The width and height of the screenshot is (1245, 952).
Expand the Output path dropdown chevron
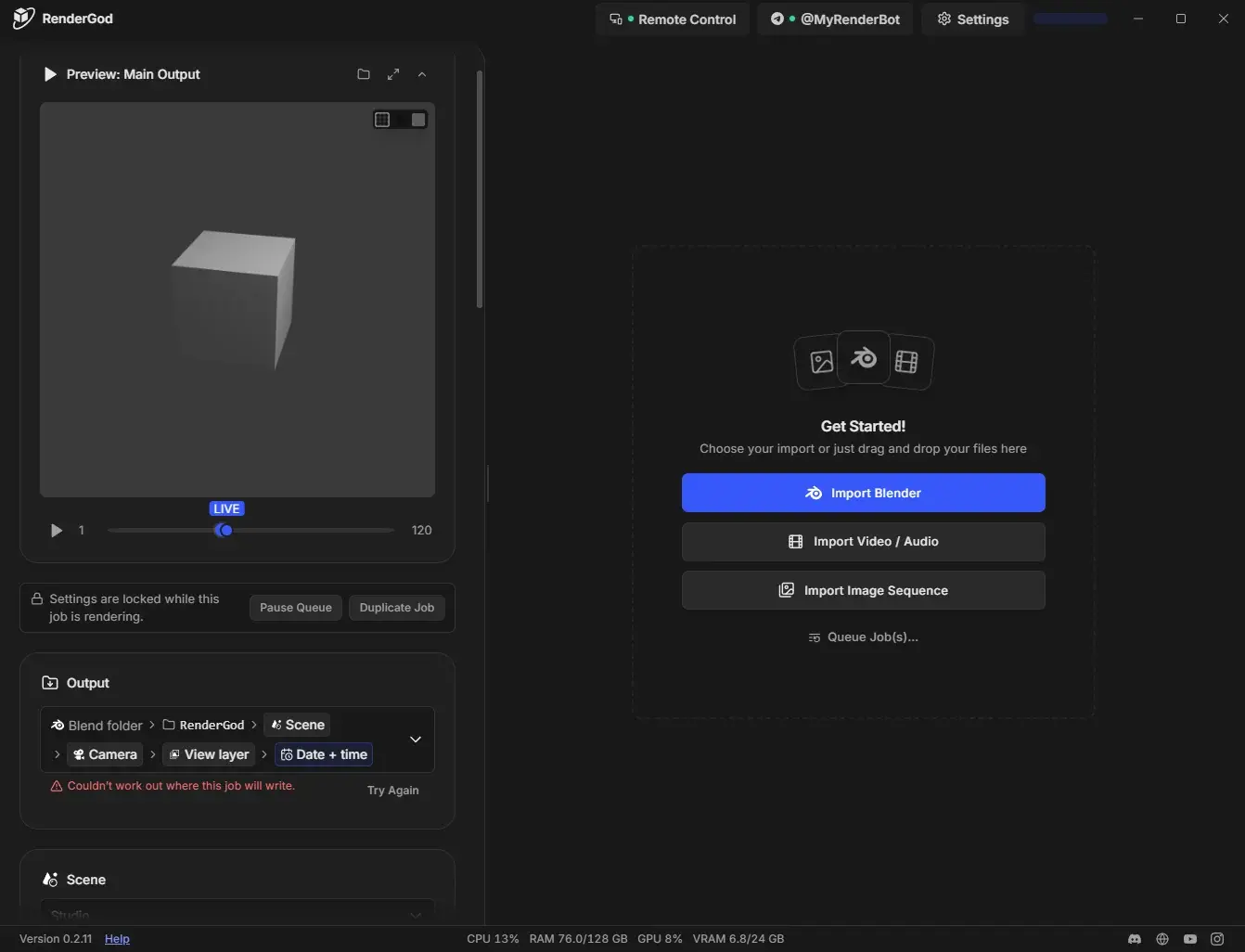pos(416,740)
